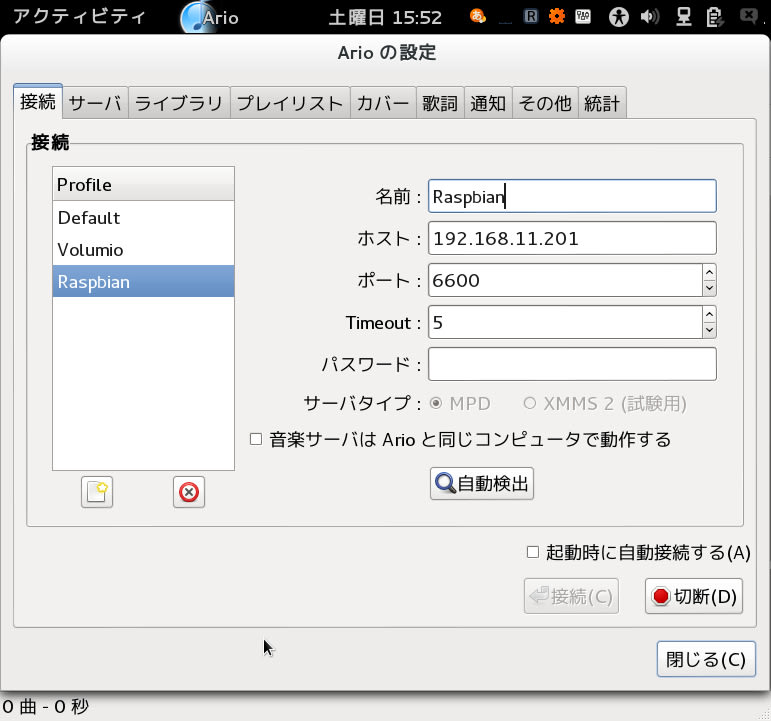
Task: Switch to the カバー tab
Action: pos(383,103)
